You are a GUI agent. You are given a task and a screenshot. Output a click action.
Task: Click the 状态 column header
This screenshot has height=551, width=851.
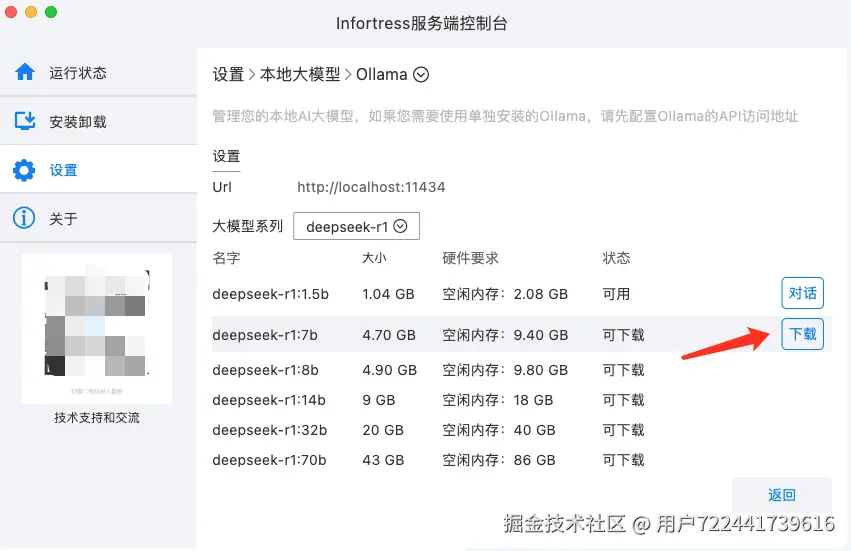click(616, 258)
